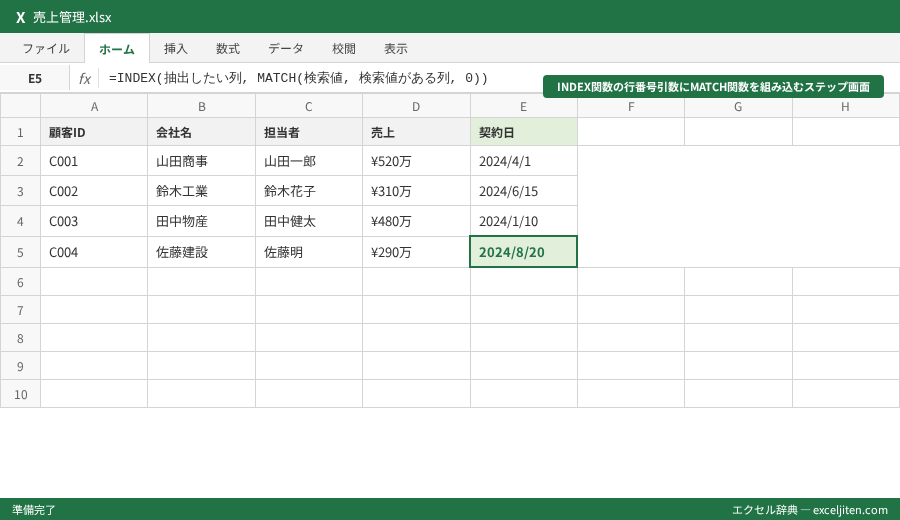Select row 1 header
The height and width of the screenshot is (520, 900).
point(20,133)
